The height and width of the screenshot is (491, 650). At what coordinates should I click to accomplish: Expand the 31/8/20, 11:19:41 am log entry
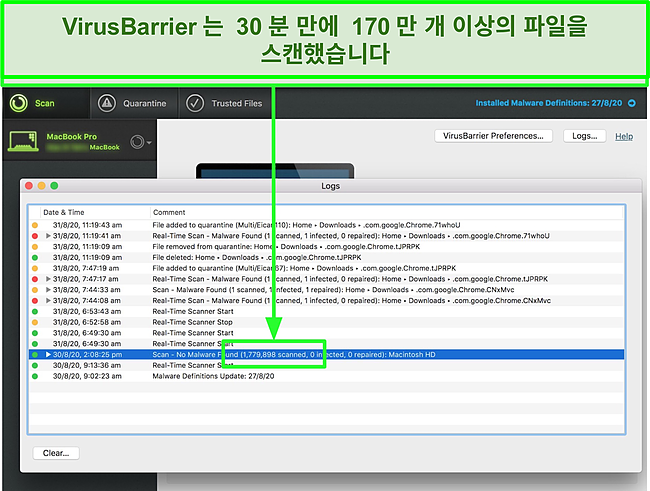coord(48,236)
